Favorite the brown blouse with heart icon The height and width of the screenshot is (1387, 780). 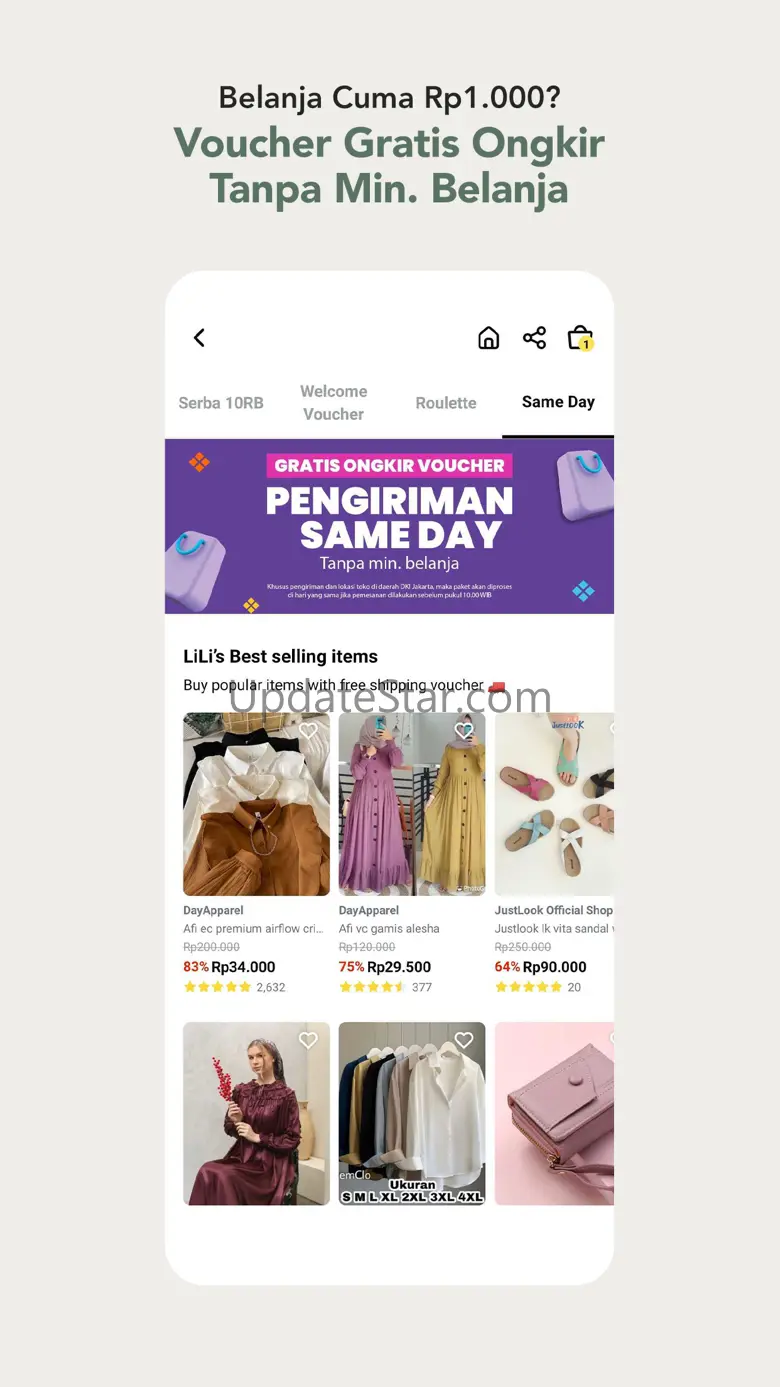[x=308, y=731]
